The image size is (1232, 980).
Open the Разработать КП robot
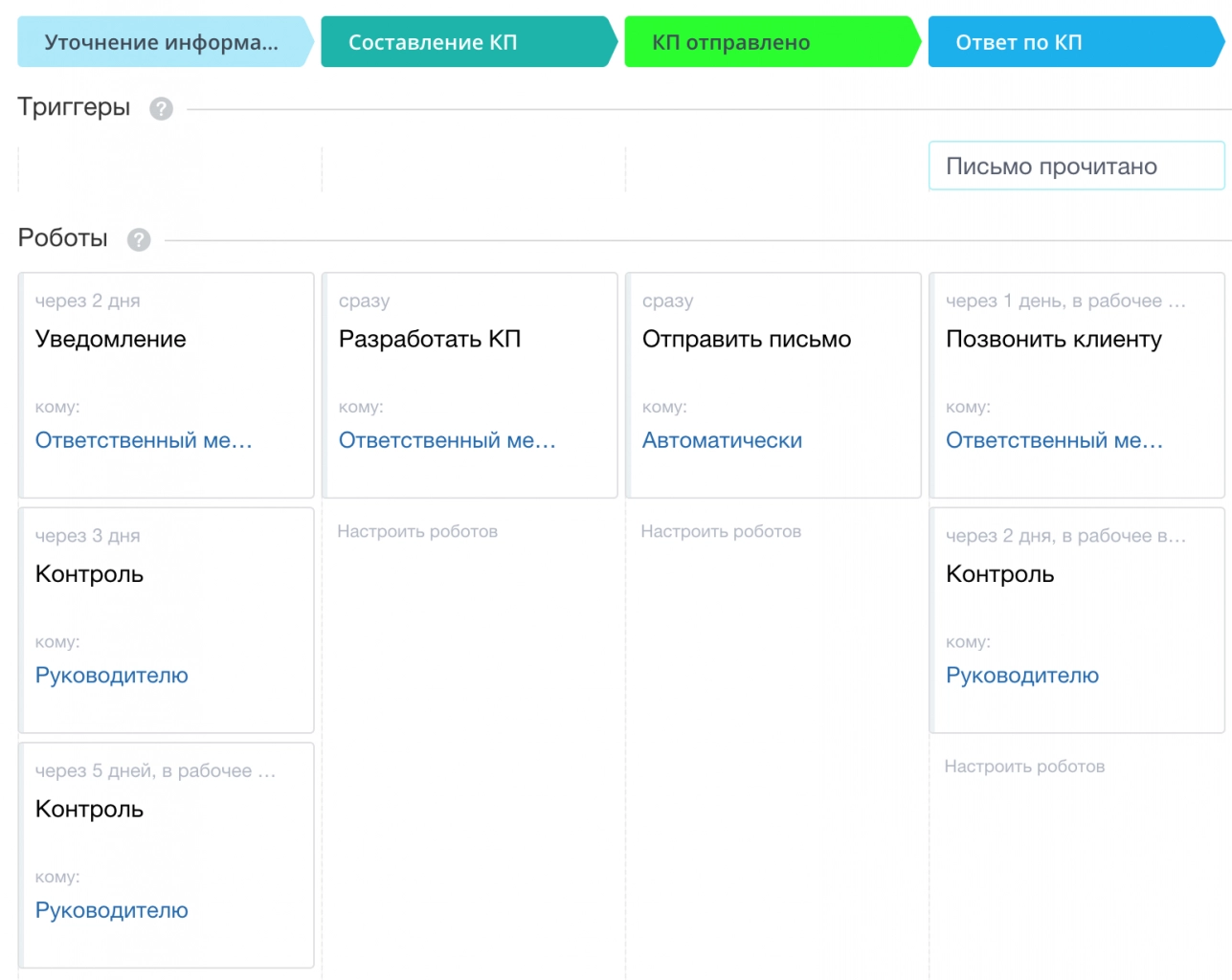430,339
